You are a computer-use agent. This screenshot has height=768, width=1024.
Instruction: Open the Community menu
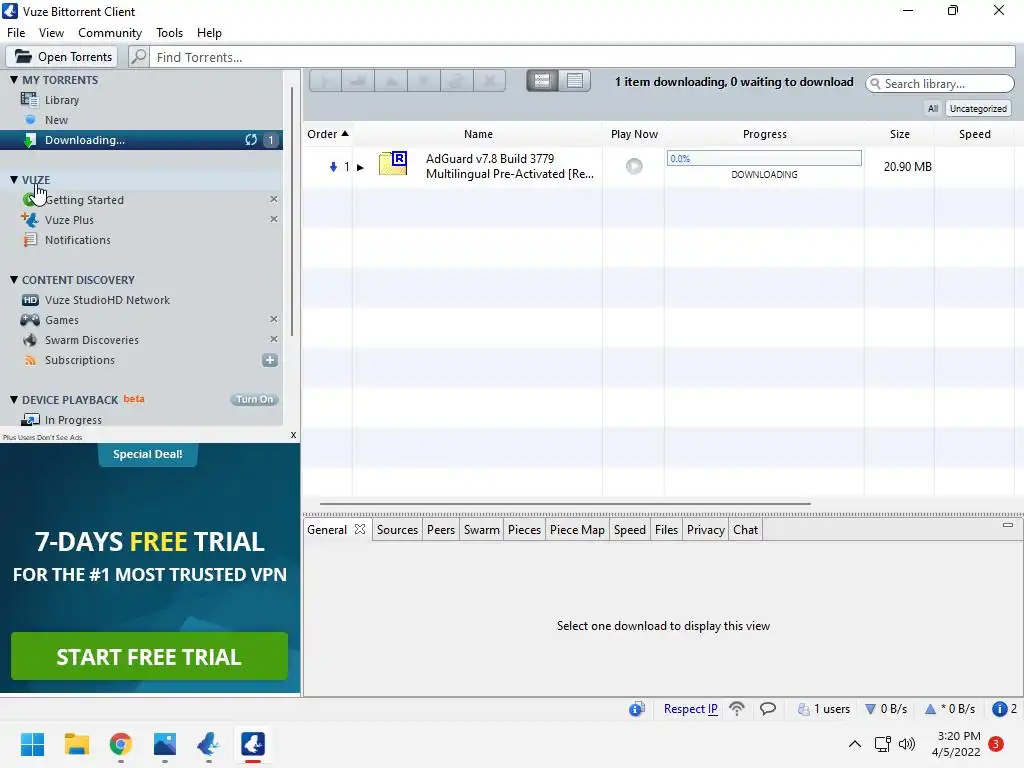110,33
